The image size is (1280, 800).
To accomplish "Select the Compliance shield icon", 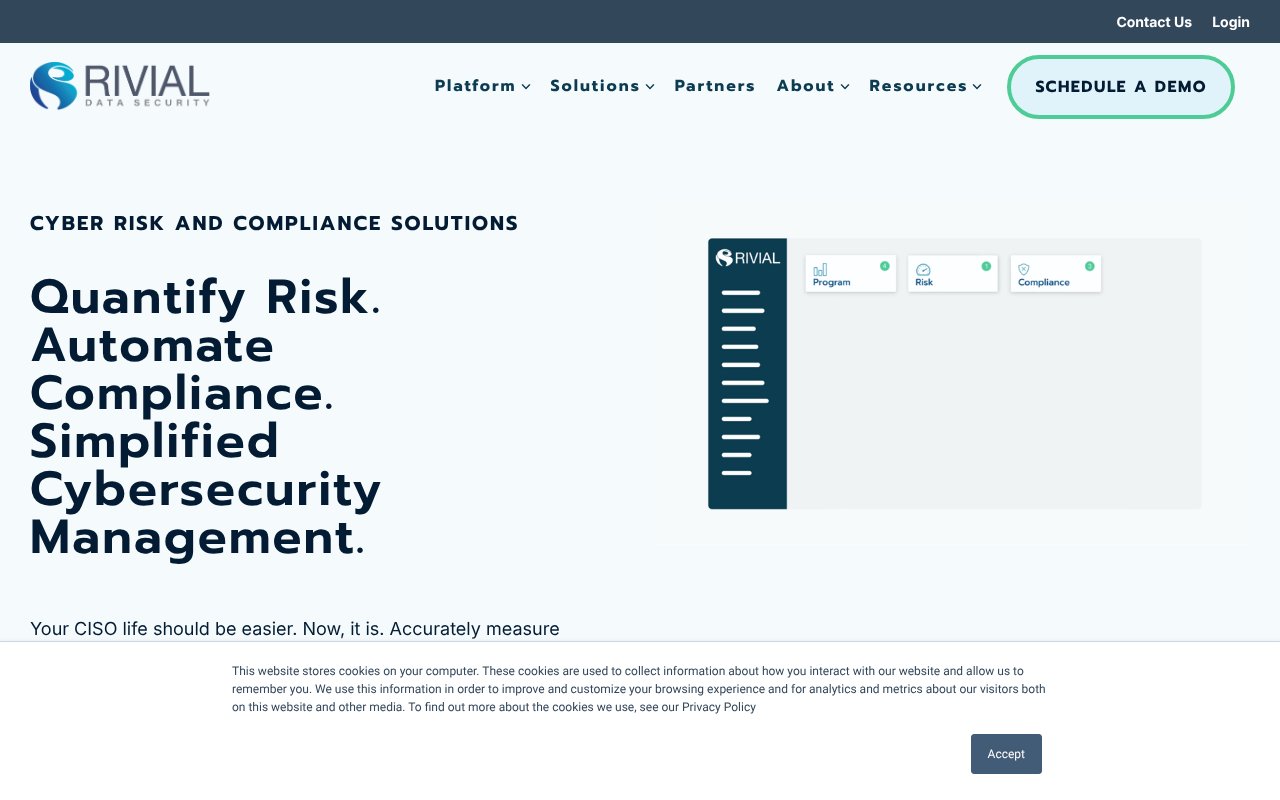I will (1023, 269).
